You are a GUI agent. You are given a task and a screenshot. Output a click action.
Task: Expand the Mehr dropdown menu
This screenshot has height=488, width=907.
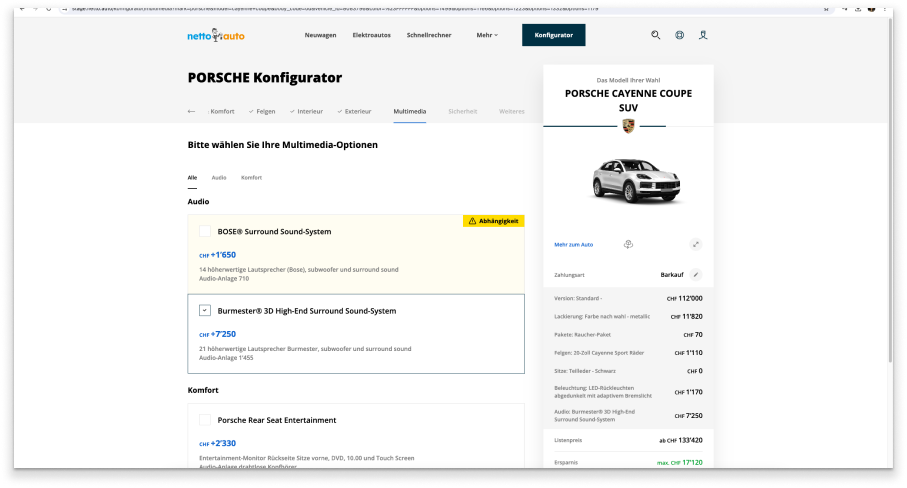487,35
